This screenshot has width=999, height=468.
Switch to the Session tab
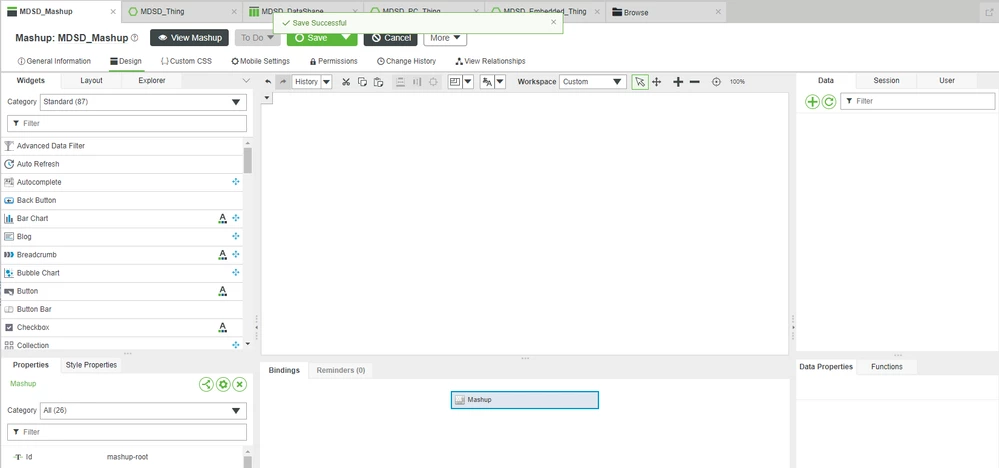click(886, 81)
